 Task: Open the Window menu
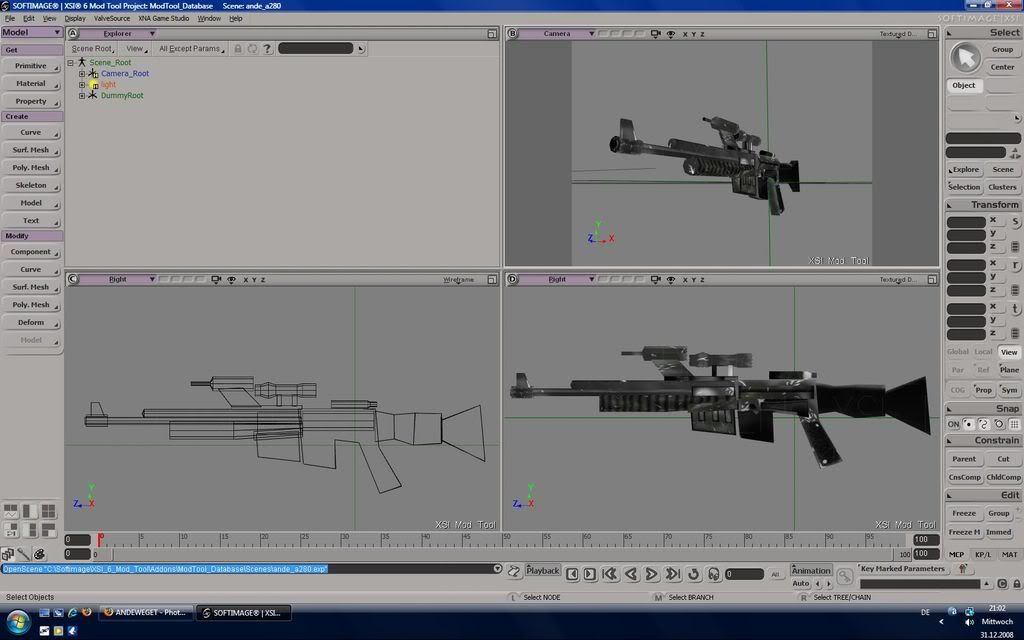pyautogui.click(x=209, y=18)
